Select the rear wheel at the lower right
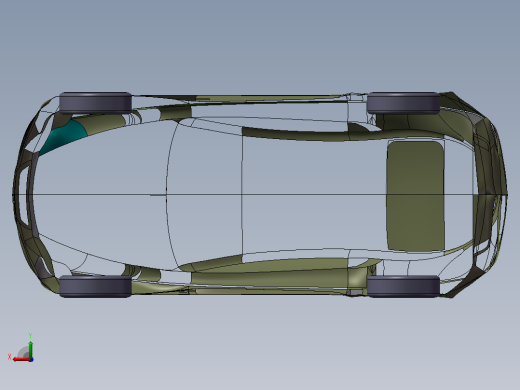 coord(403,286)
